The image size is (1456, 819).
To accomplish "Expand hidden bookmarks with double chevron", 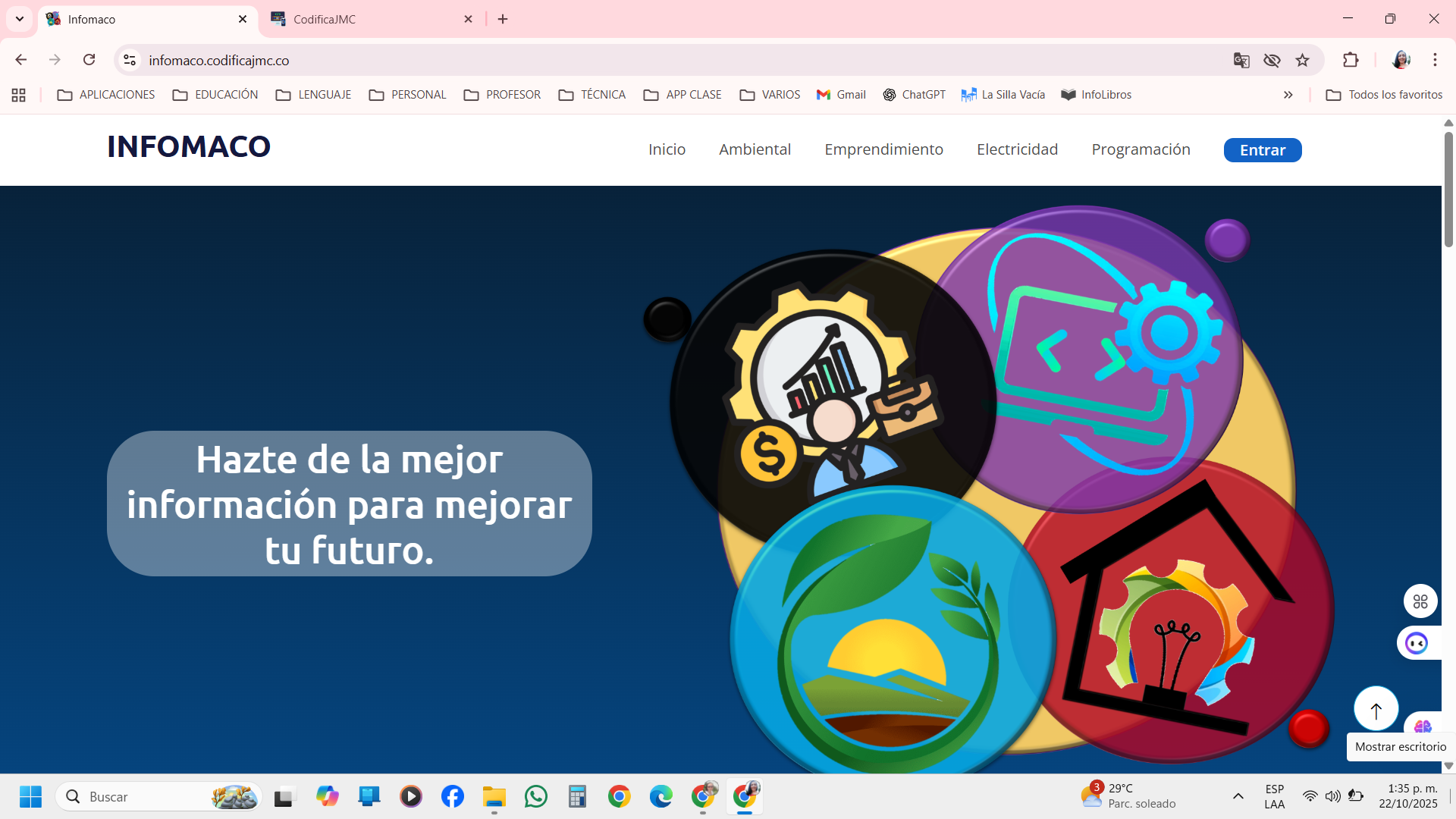I will (x=1288, y=95).
